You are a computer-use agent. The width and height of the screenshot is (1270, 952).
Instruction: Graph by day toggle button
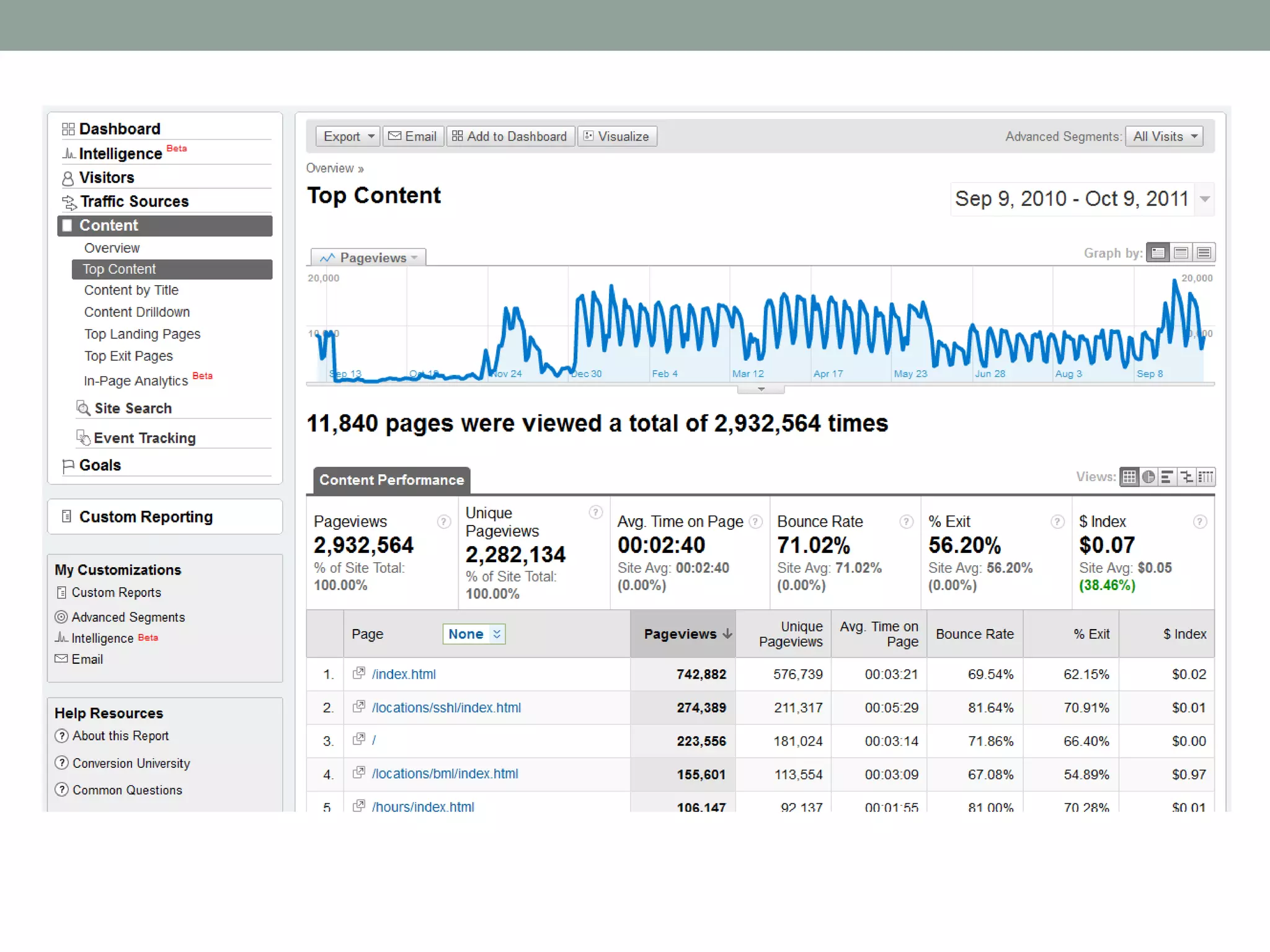(x=1158, y=253)
